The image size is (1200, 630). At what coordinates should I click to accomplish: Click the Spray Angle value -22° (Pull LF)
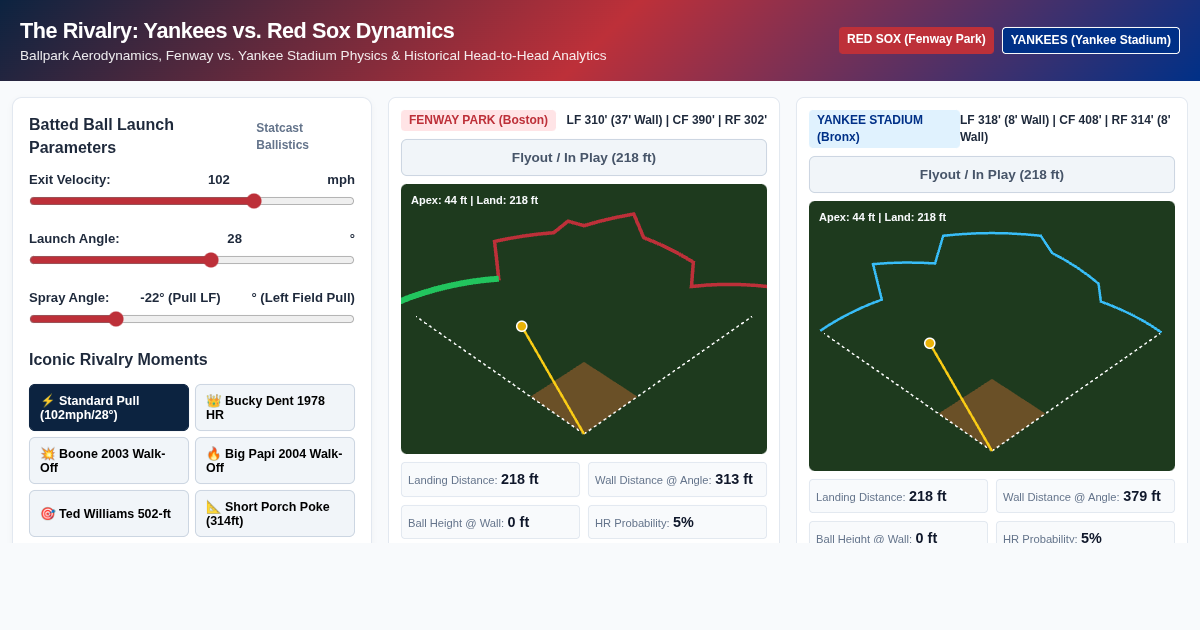(180, 298)
